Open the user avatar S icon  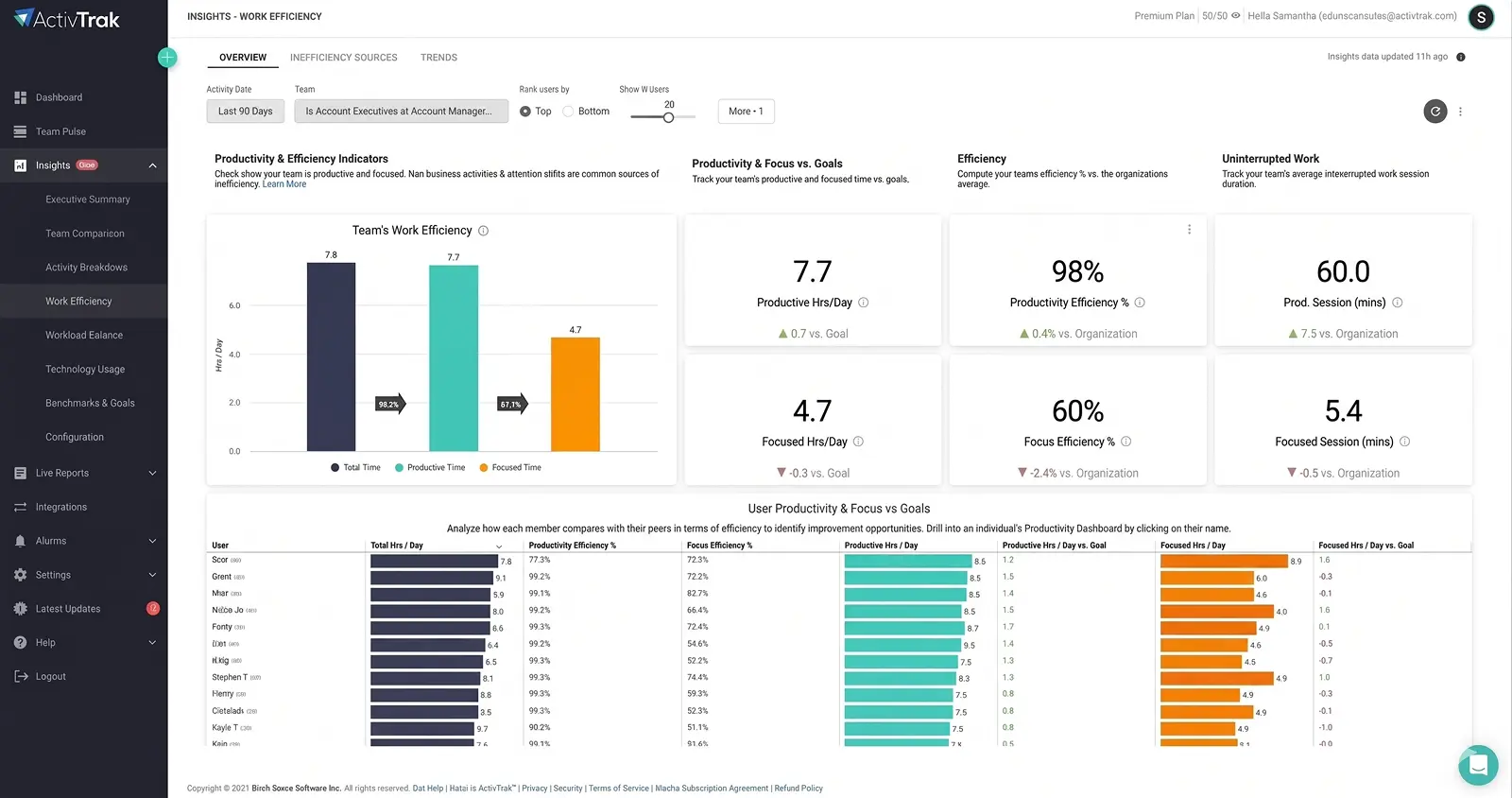[x=1481, y=17]
